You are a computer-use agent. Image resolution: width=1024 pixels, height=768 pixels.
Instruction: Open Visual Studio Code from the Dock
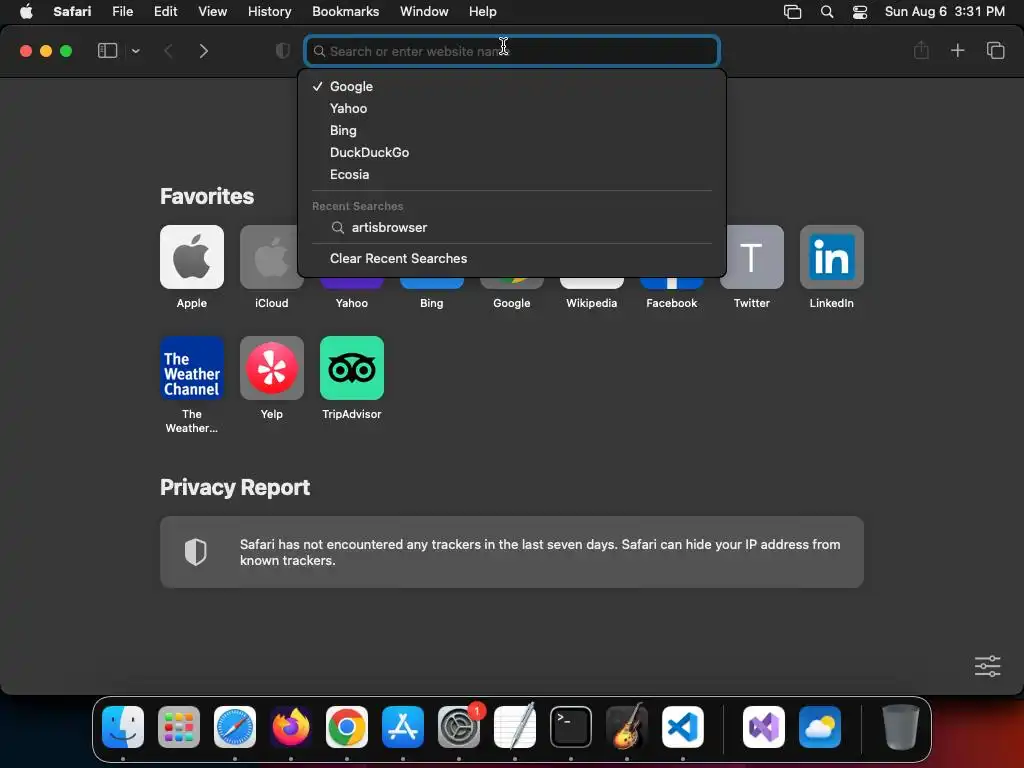pos(683,727)
